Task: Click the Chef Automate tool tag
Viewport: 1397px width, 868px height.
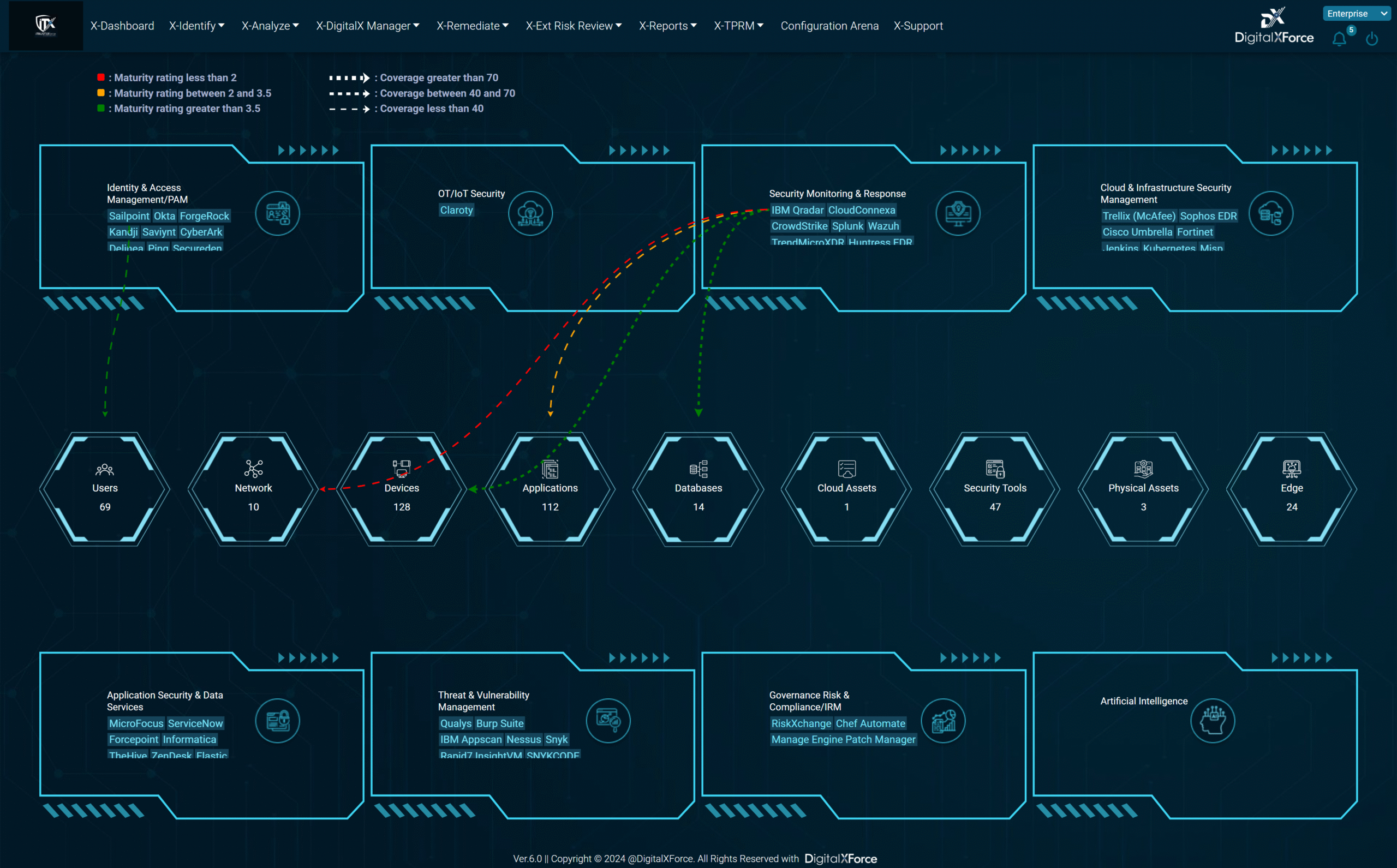Action: coord(870,723)
